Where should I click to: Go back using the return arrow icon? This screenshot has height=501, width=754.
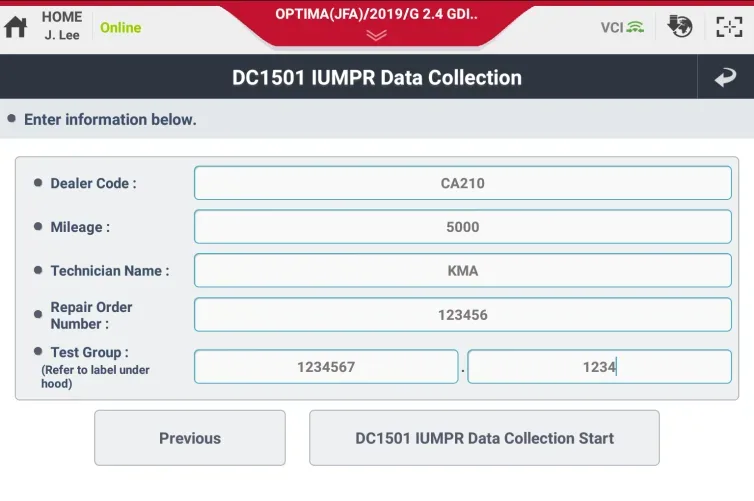click(x=725, y=77)
